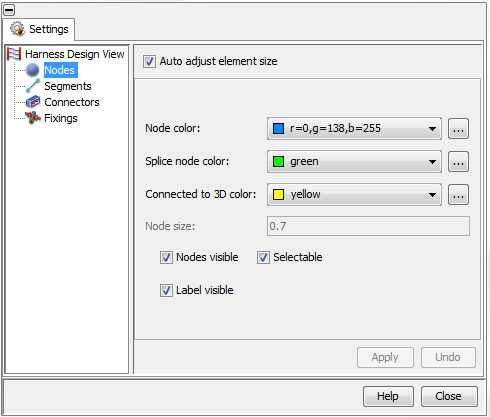Select Segments in the settings tree

coord(68,86)
